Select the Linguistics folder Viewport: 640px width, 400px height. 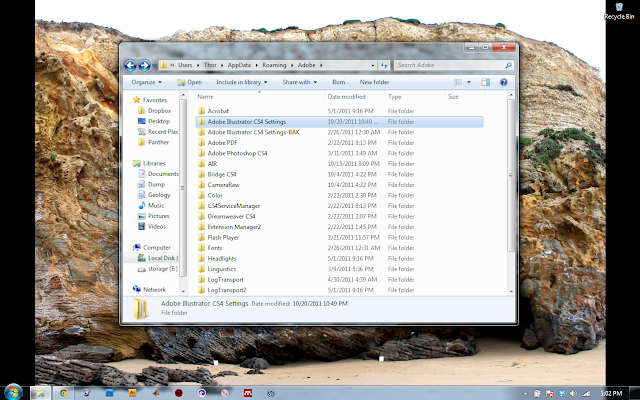222,269
